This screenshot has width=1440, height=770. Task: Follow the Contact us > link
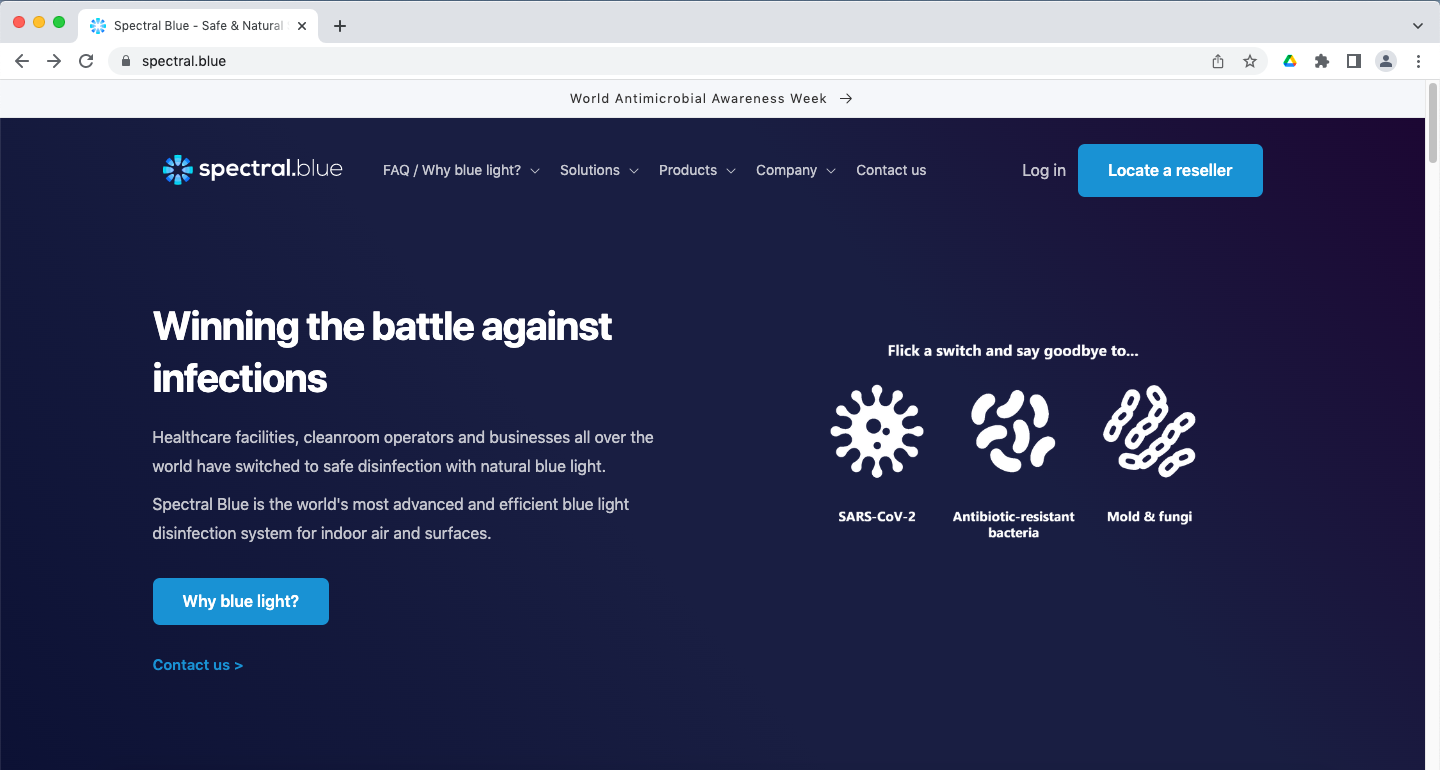(x=198, y=665)
